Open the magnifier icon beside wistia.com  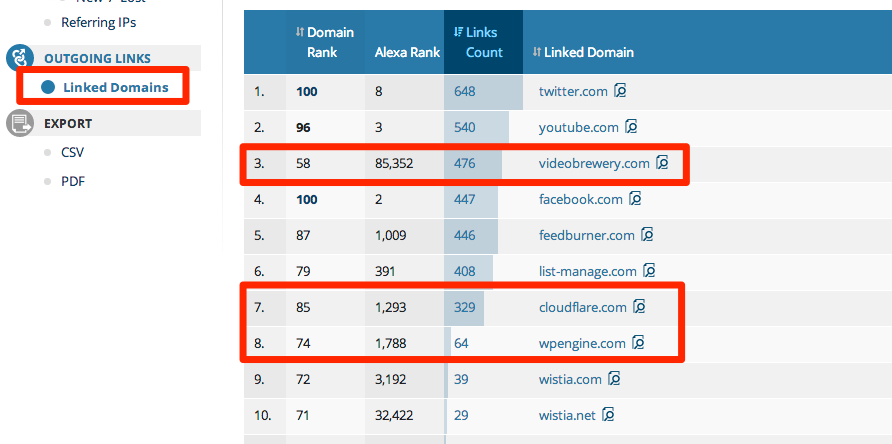click(614, 379)
